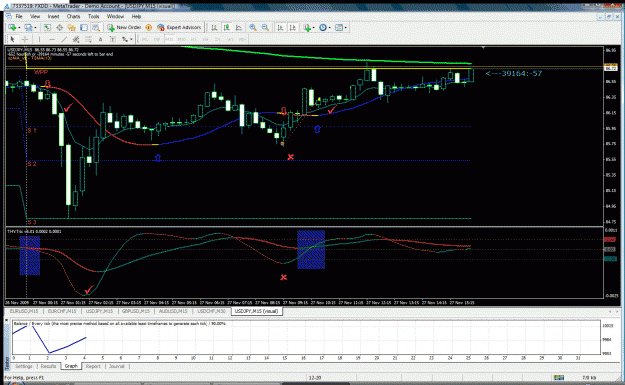Open the Periods clock icon

(323, 27)
